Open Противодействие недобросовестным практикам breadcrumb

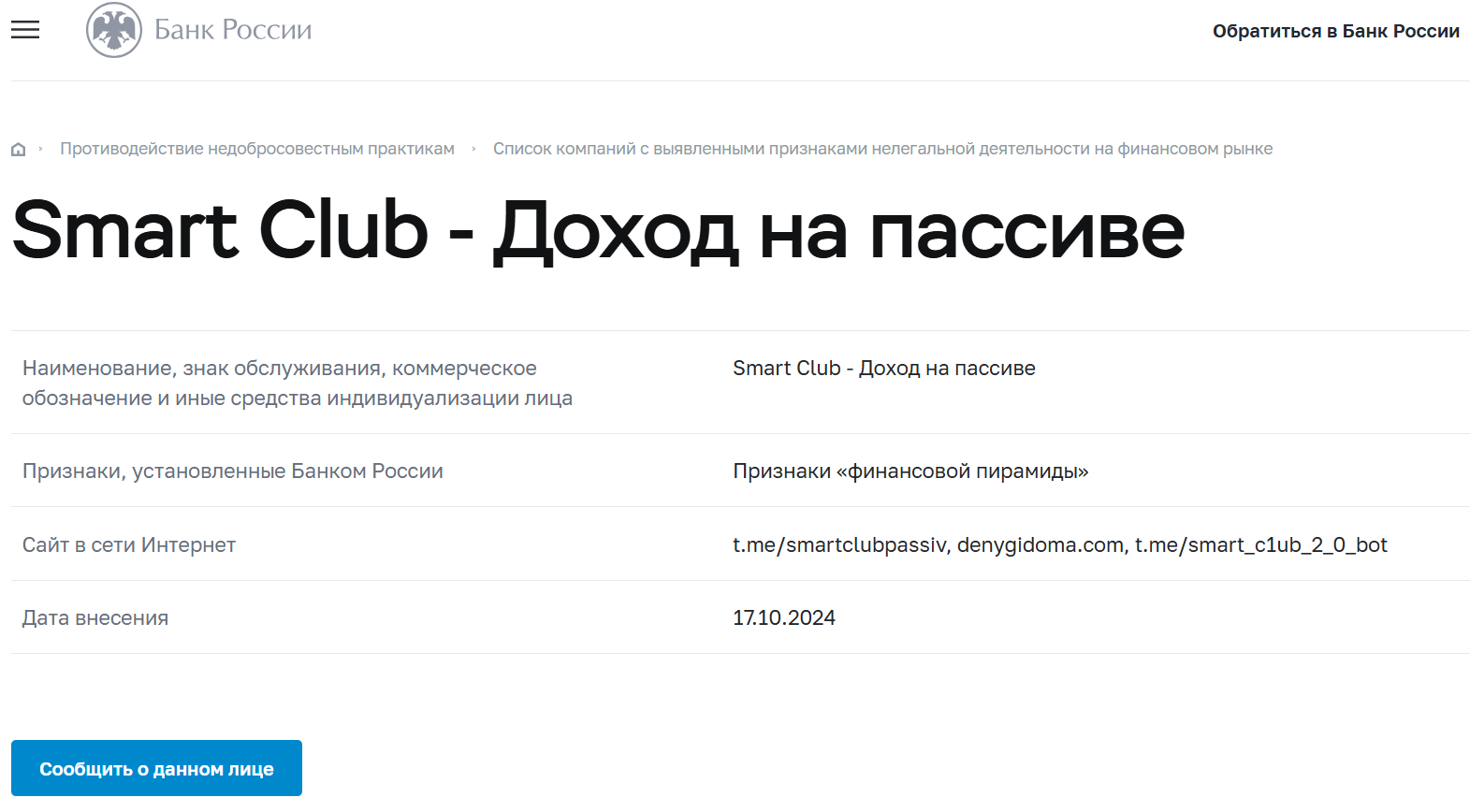tap(257, 149)
